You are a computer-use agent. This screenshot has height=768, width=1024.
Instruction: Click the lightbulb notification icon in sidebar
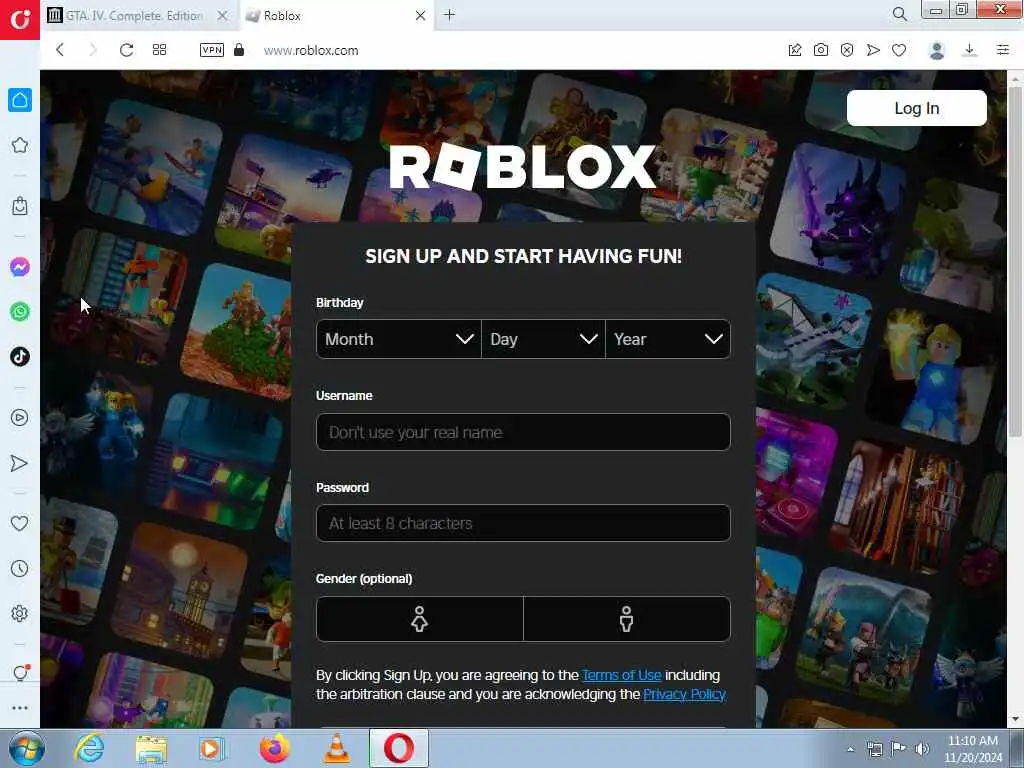click(21, 673)
